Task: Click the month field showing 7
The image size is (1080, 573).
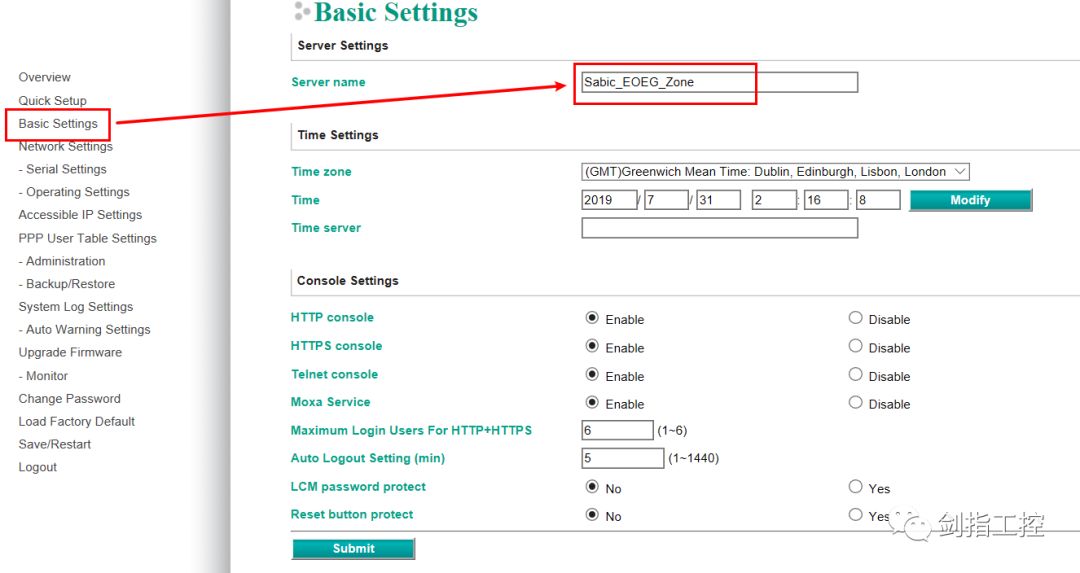Action: click(666, 200)
